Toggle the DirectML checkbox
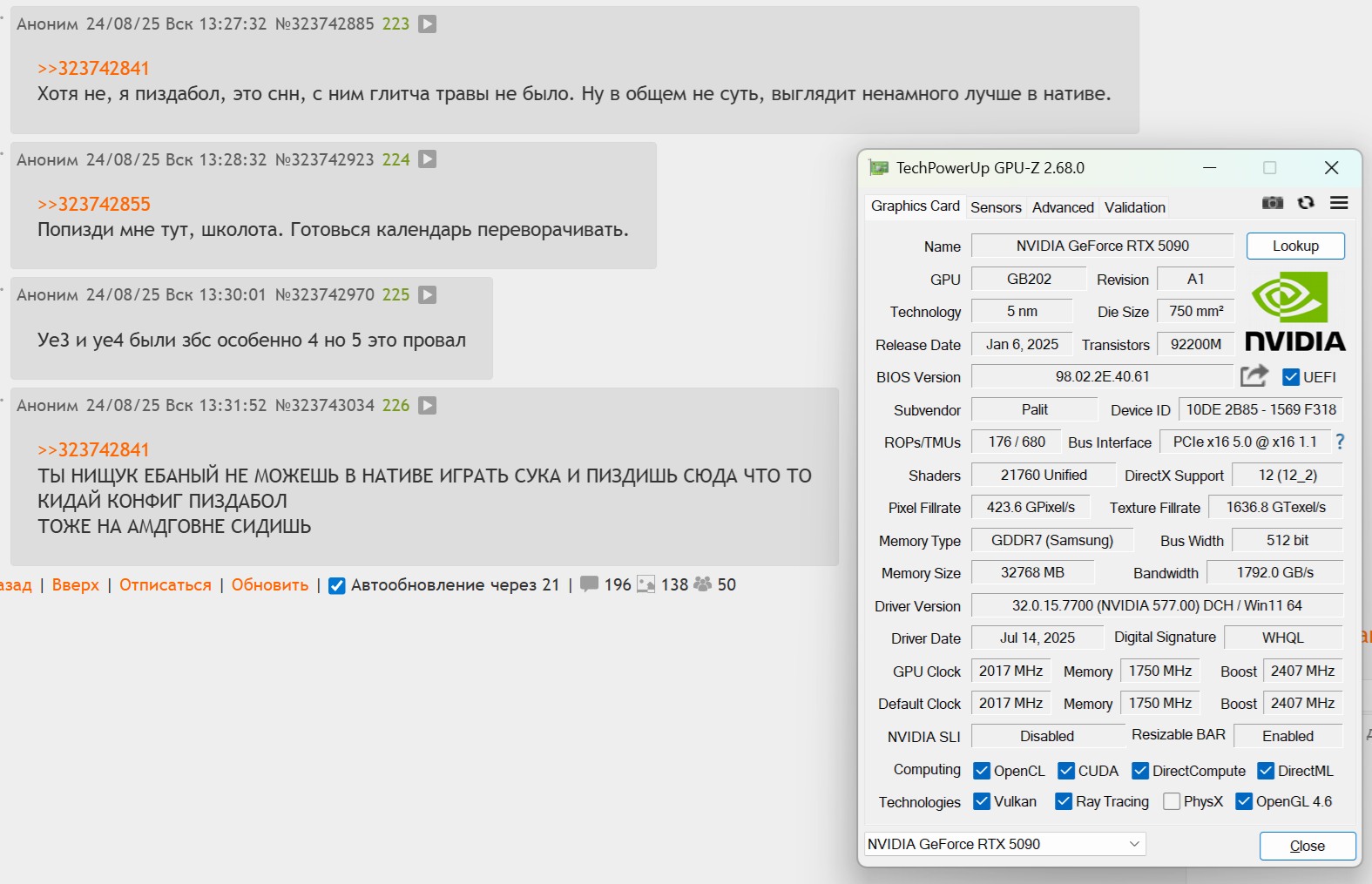This screenshot has height=884, width=1372. coord(1266,771)
